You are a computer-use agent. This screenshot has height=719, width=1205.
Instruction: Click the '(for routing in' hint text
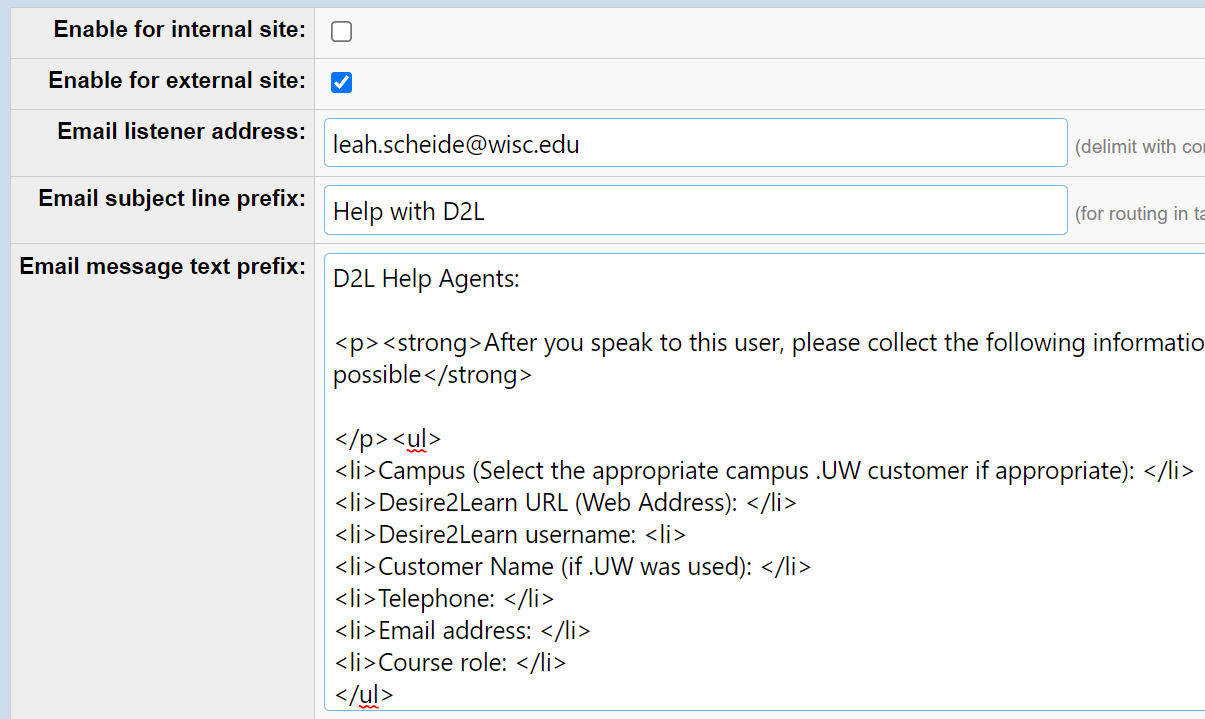coord(1139,214)
